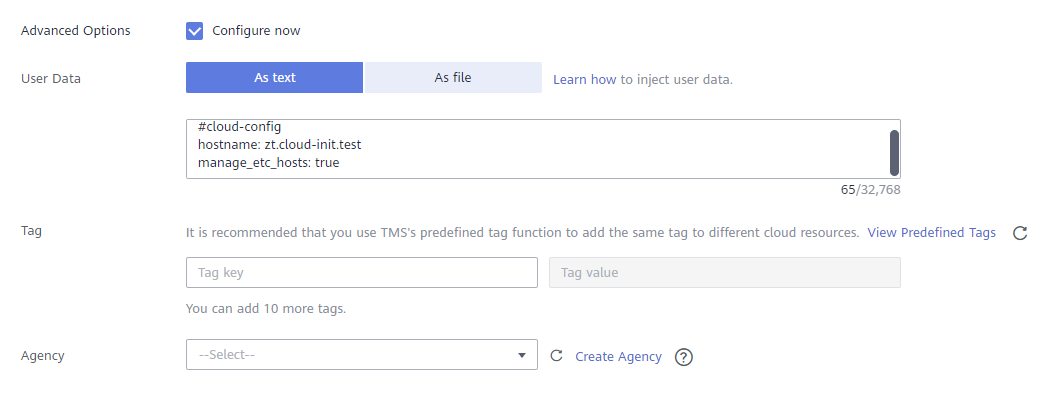The height and width of the screenshot is (399, 1058).
Task: Open the Agency help question mark
Action: point(684,356)
